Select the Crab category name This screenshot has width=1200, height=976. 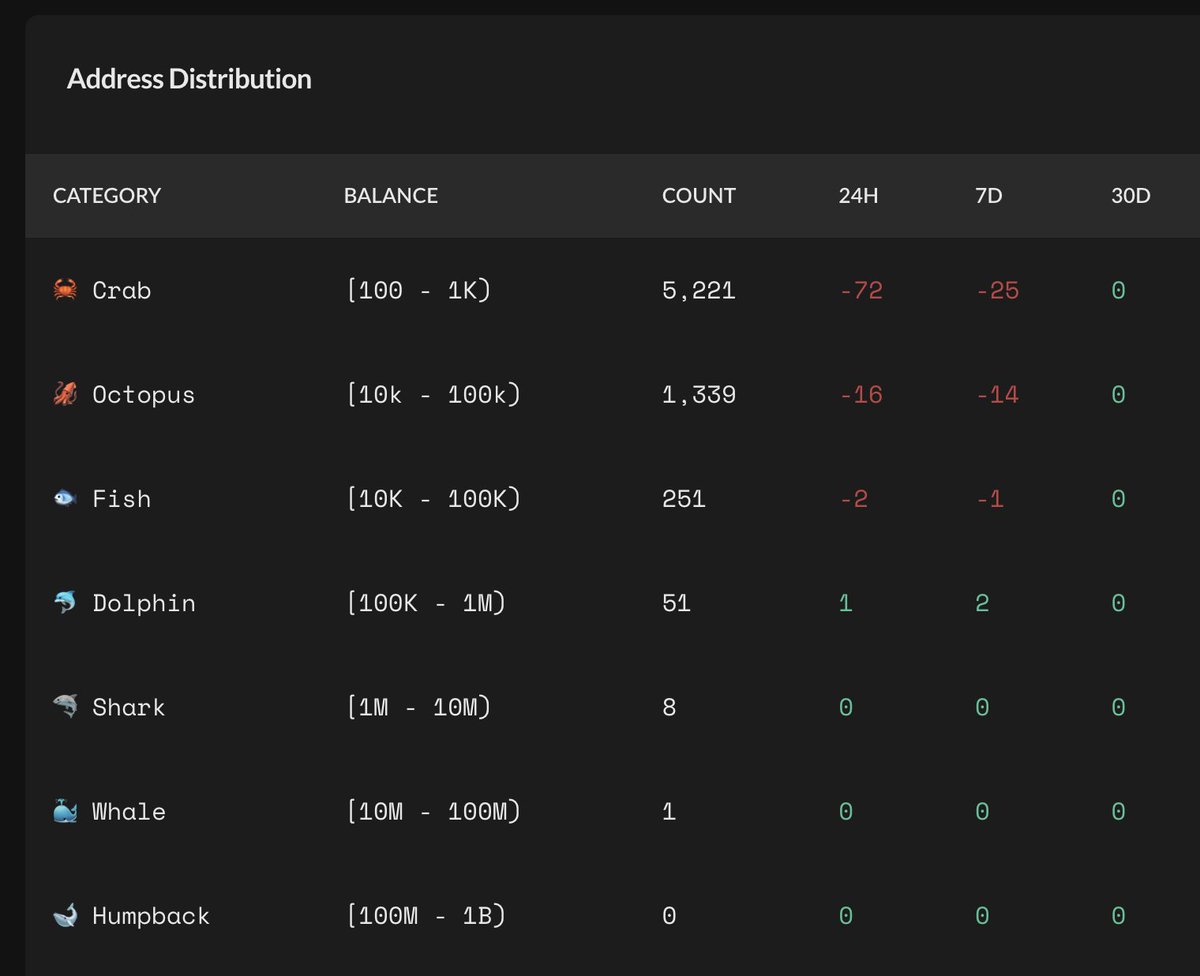pos(122,291)
